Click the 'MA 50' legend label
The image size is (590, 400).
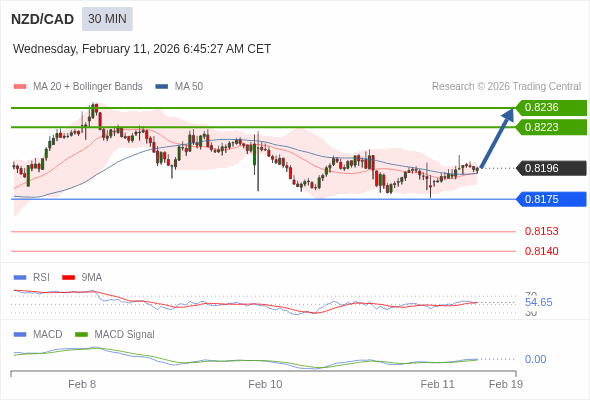[189, 87]
